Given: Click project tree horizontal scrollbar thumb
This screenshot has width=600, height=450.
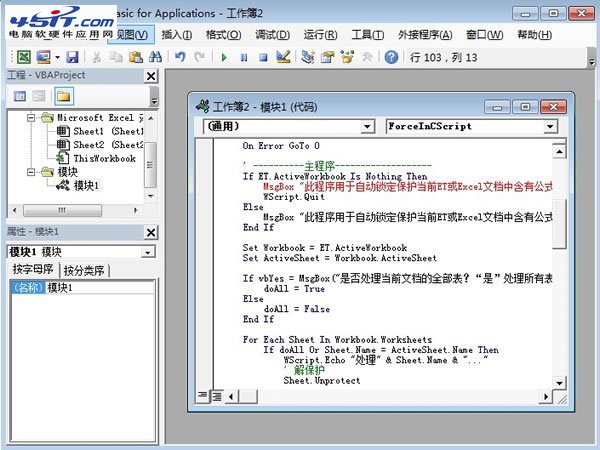Looking at the screenshot, I should click(x=62, y=210).
